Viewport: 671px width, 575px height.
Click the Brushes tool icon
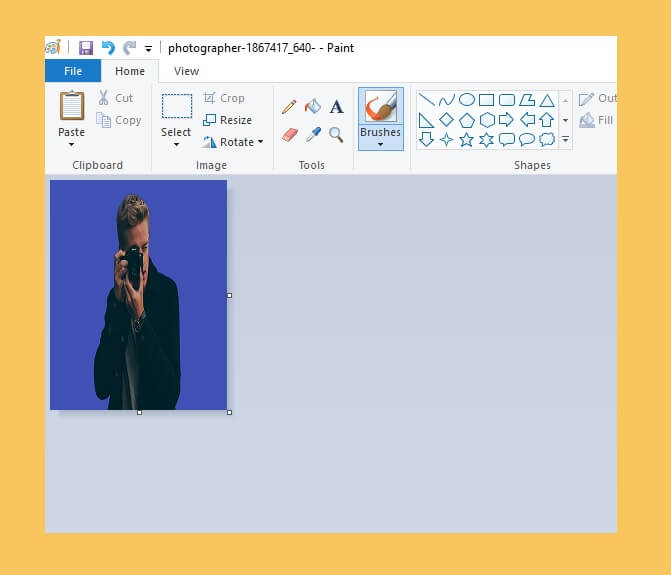[x=380, y=106]
